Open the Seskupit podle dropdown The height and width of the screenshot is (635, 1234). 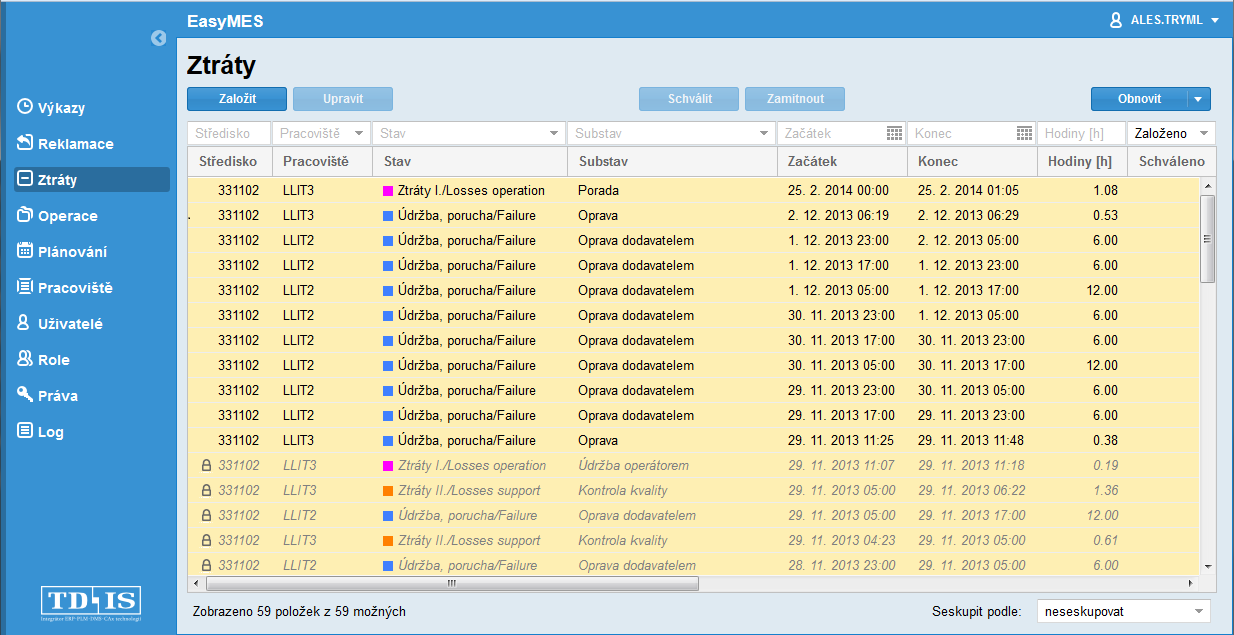[1199, 611]
